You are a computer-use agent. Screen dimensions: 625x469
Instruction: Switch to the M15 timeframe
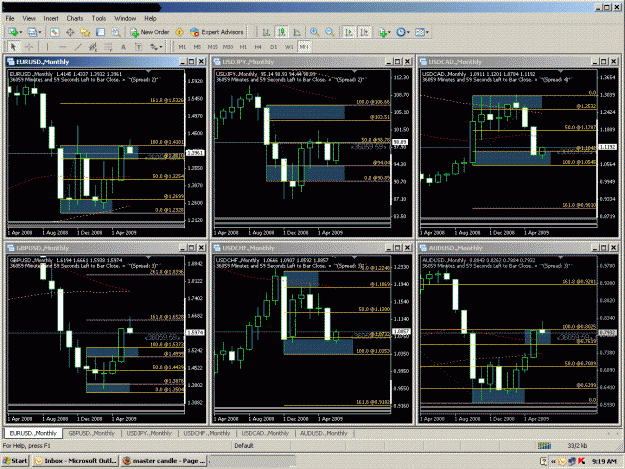[x=212, y=47]
